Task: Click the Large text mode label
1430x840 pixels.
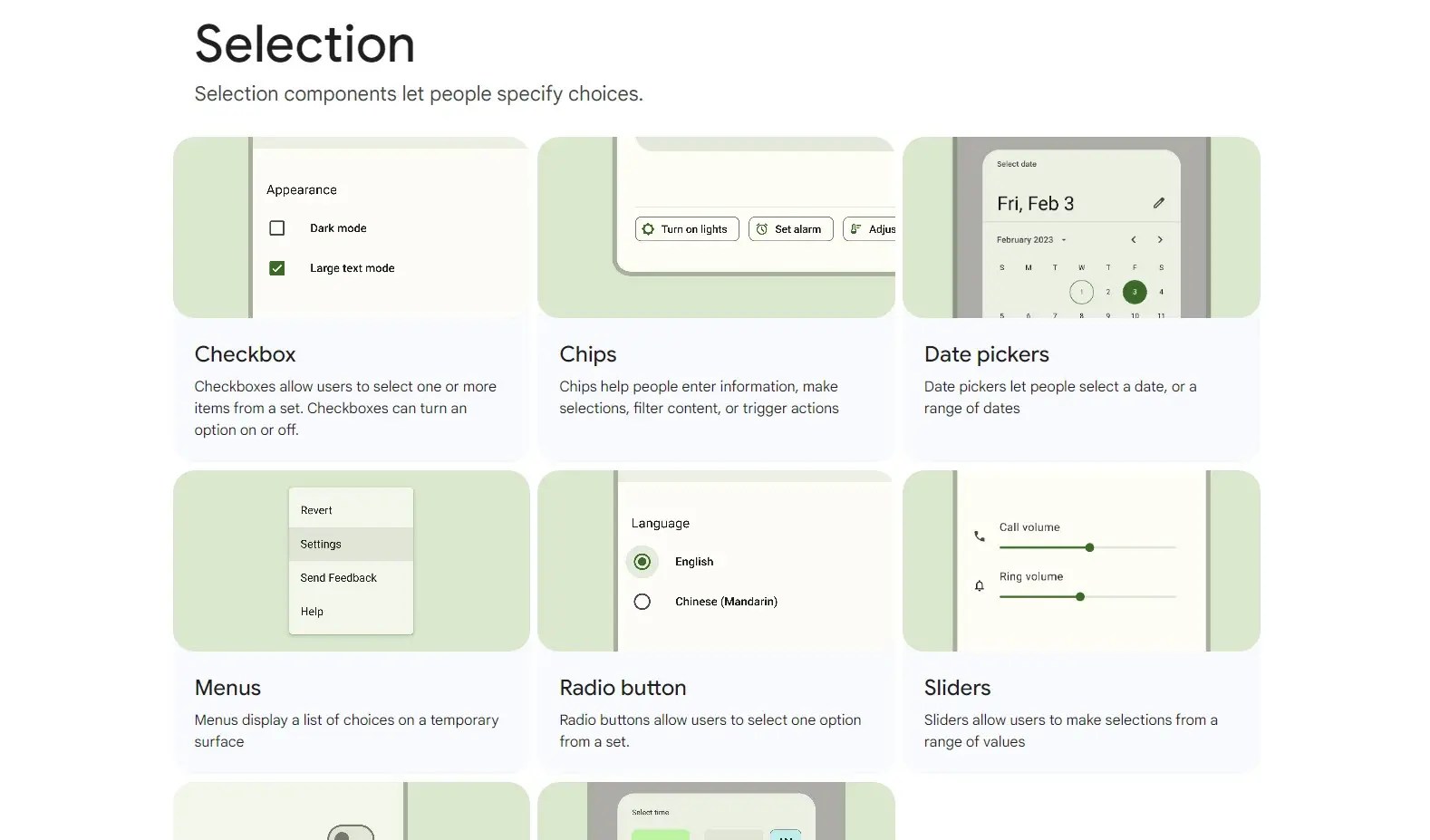Action: tap(352, 268)
